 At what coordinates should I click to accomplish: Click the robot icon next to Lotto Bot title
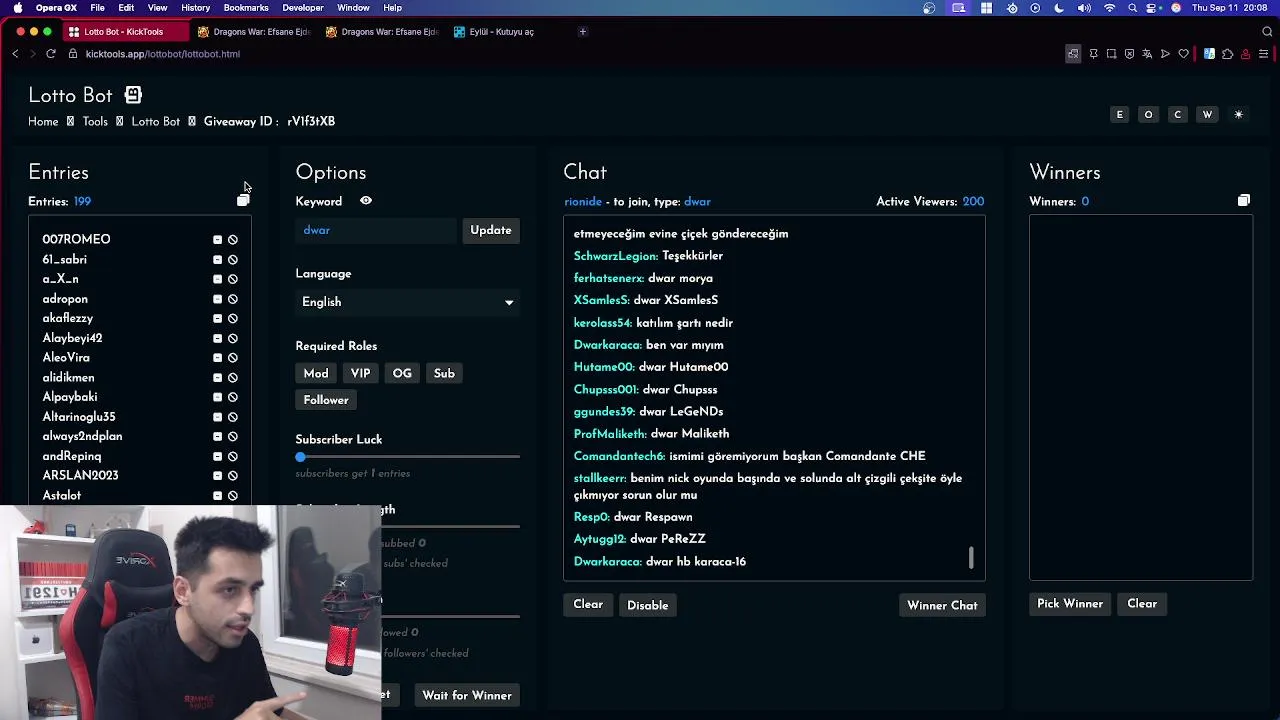pos(133,95)
